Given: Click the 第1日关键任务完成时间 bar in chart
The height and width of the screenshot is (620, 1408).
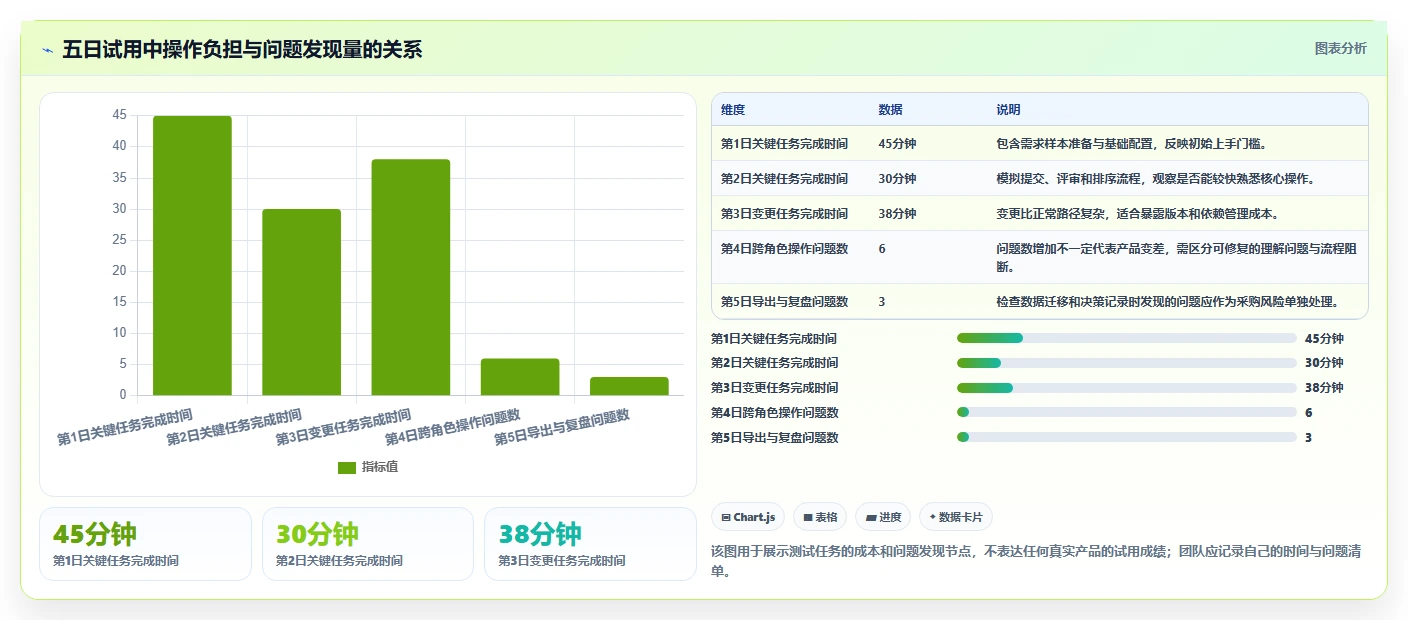Looking at the screenshot, I should pyautogui.click(x=192, y=255).
